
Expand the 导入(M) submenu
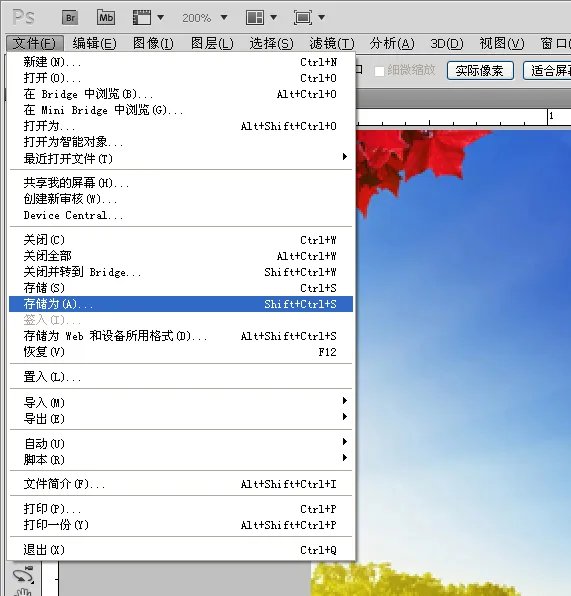[x=181, y=402]
